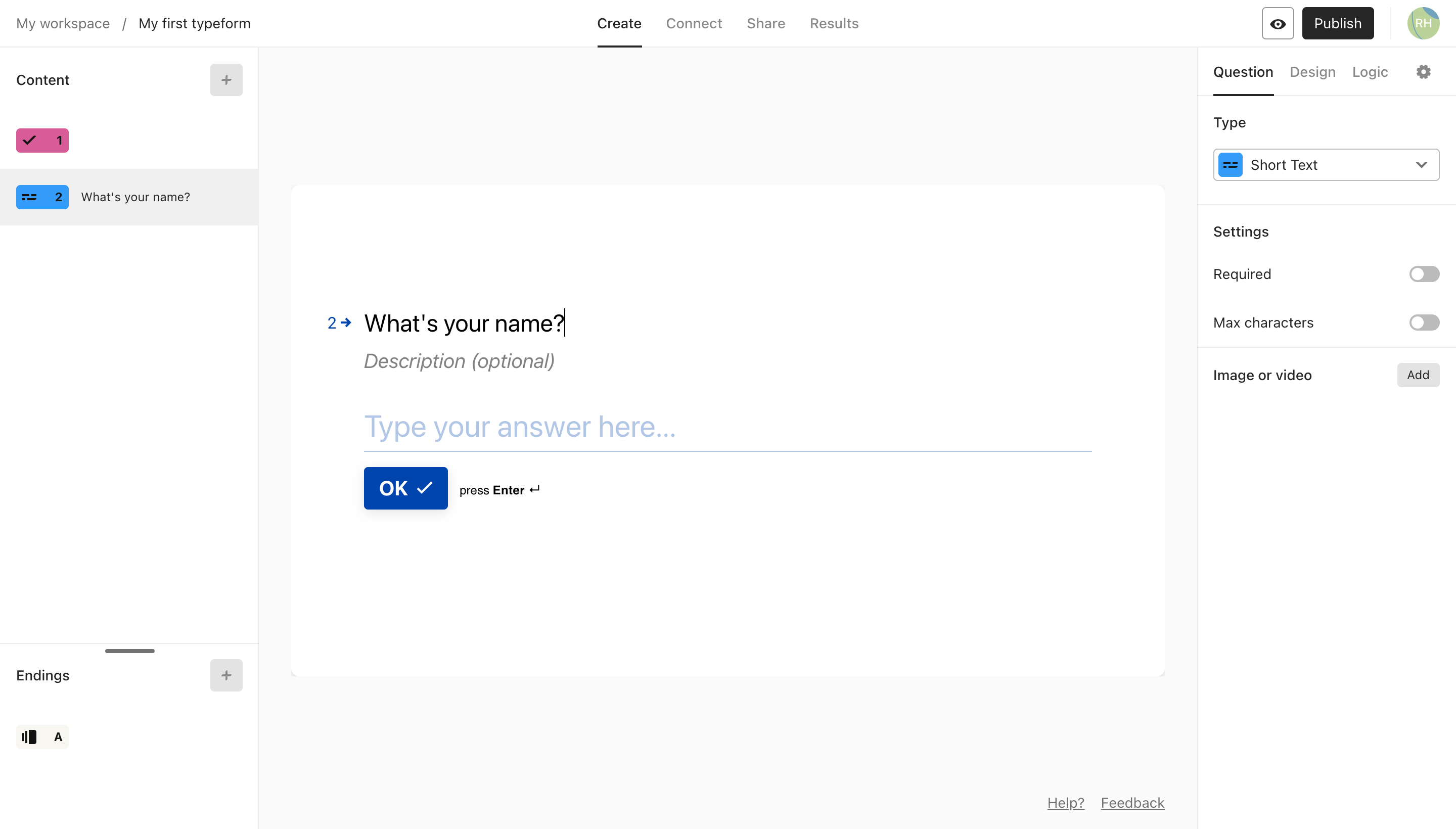Open the Connect tab
Image resolution: width=1456 pixels, height=829 pixels.
(694, 23)
